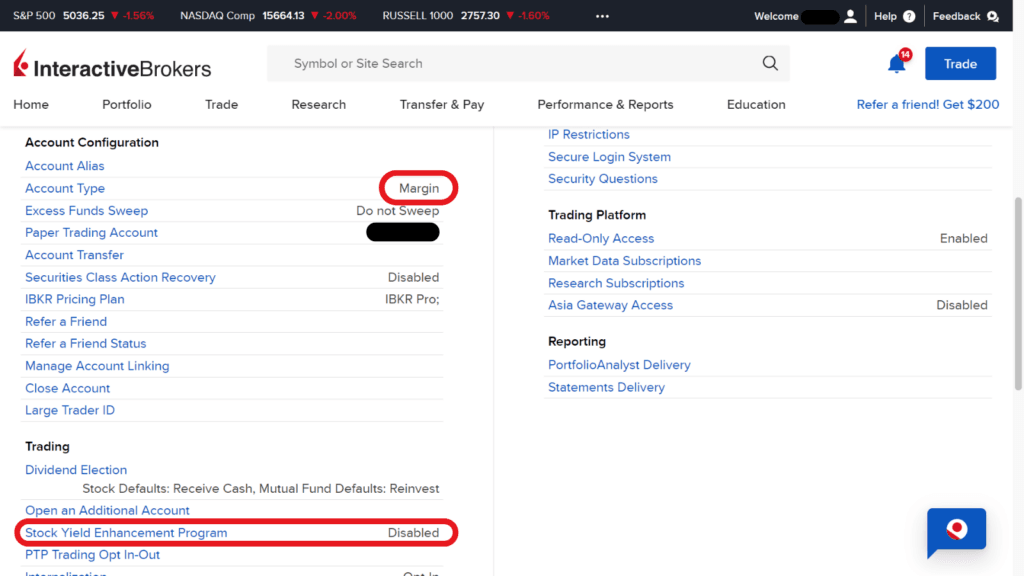
Task: Open the Stock Yield Enhancement Program link
Action: pyautogui.click(x=126, y=533)
